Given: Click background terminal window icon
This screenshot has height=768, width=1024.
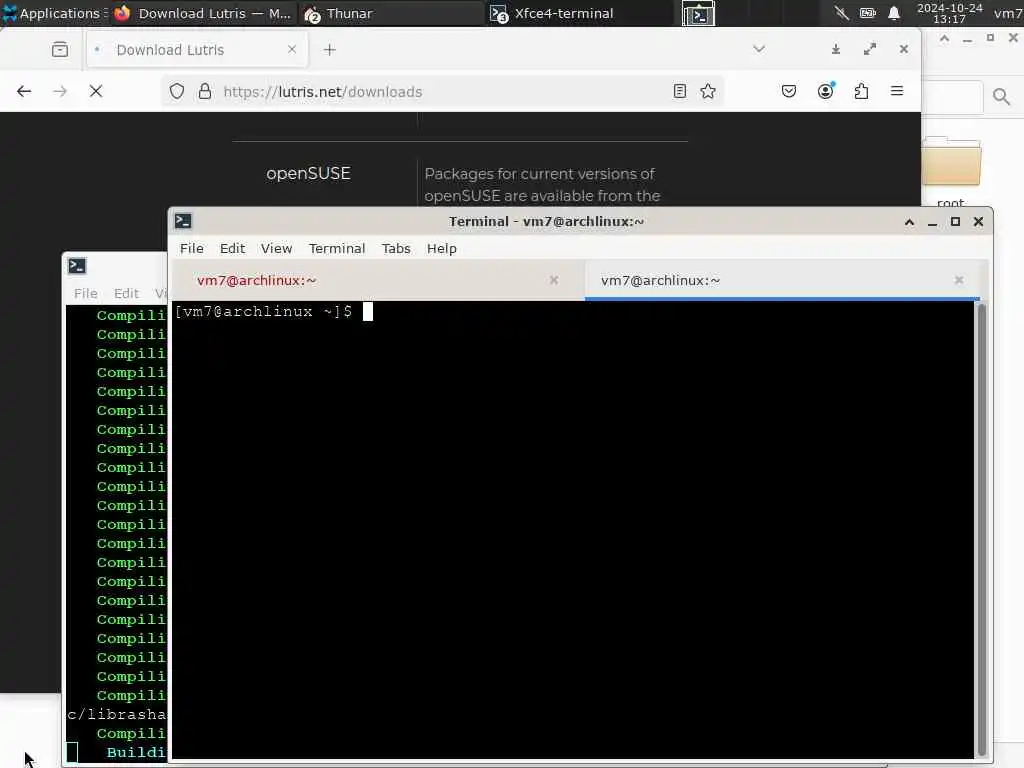Looking at the screenshot, I should (x=77, y=266).
